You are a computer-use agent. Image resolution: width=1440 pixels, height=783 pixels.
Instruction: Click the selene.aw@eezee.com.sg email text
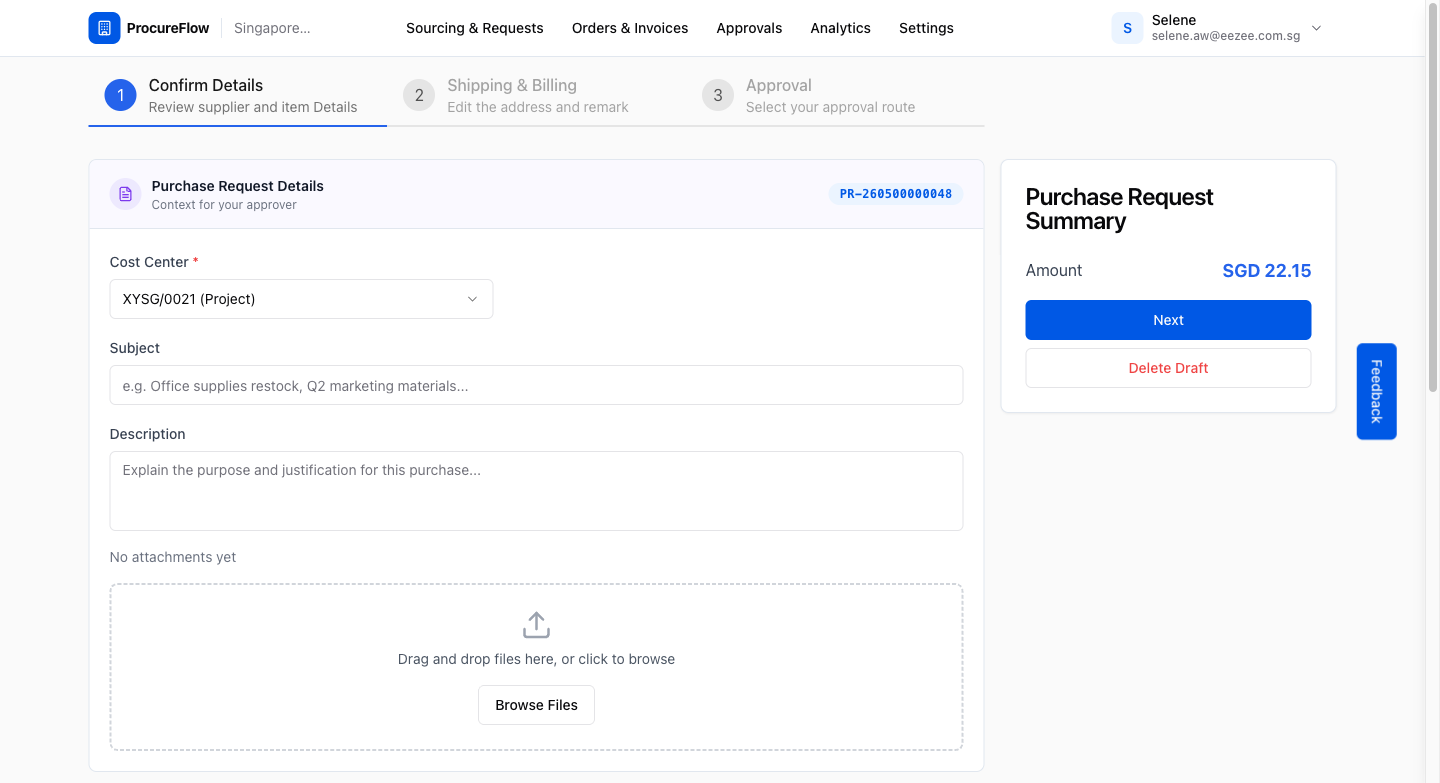[1226, 36]
